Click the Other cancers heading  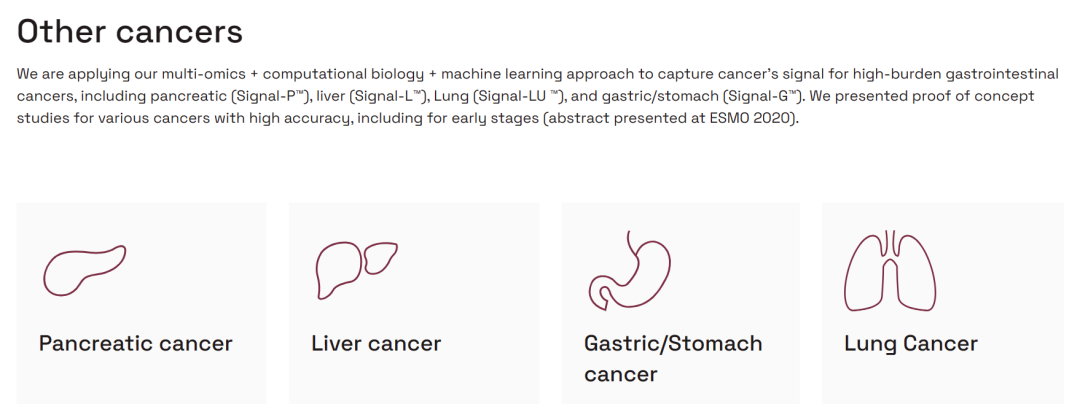pos(130,31)
